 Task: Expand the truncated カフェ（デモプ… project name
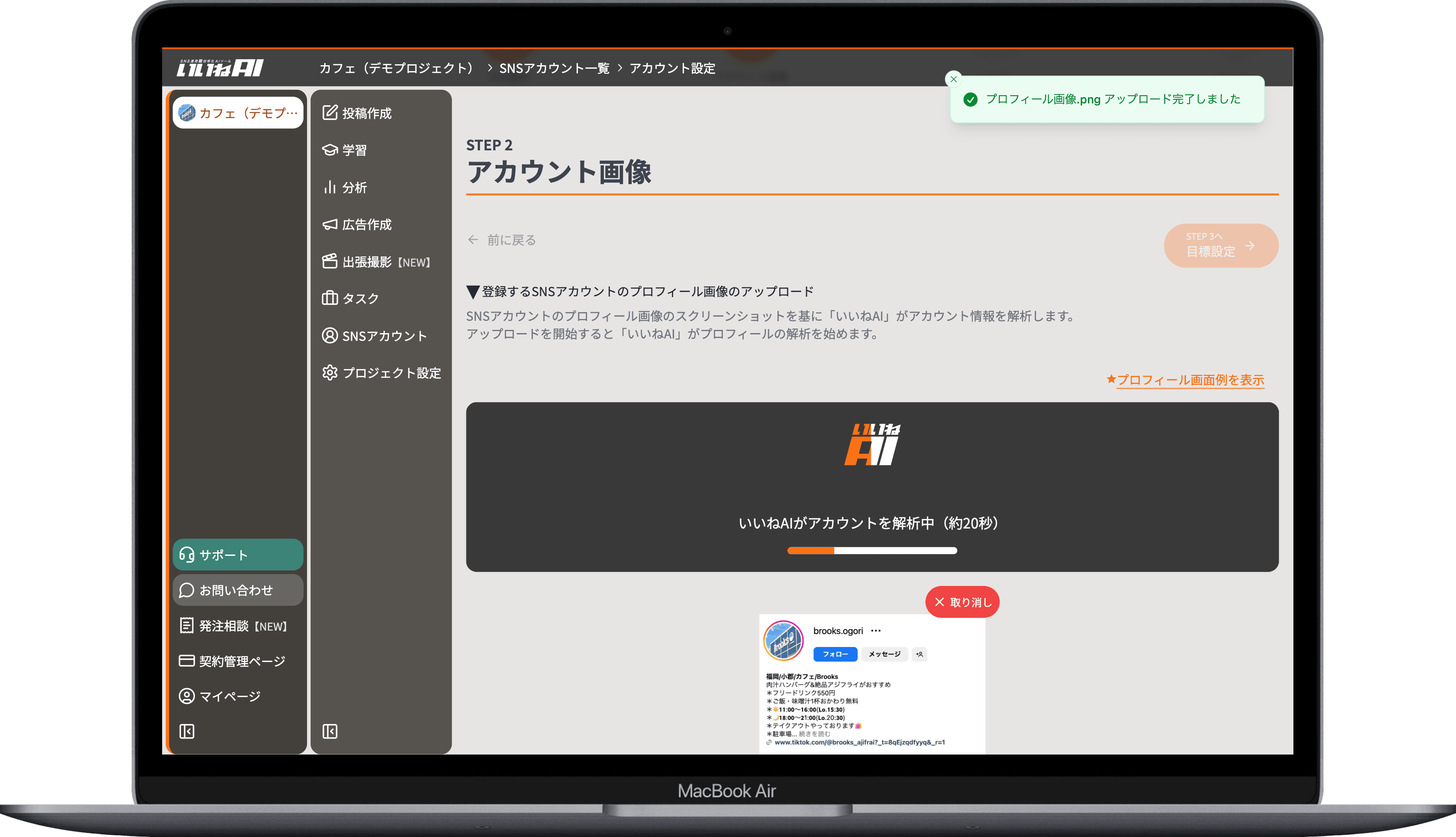238,113
